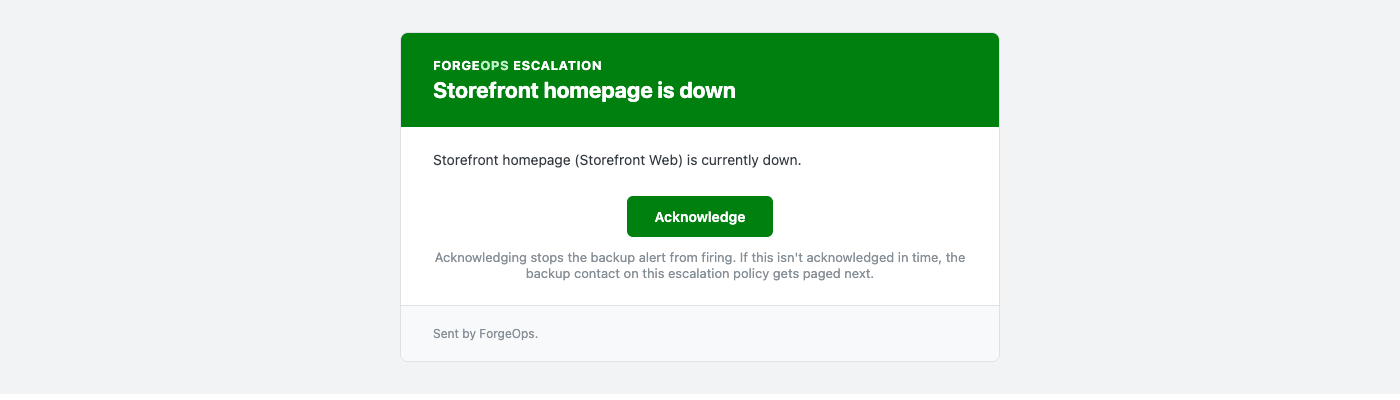
Task: Click the word 'ForgeOps' in the footer
Action: click(x=515, y=333)
